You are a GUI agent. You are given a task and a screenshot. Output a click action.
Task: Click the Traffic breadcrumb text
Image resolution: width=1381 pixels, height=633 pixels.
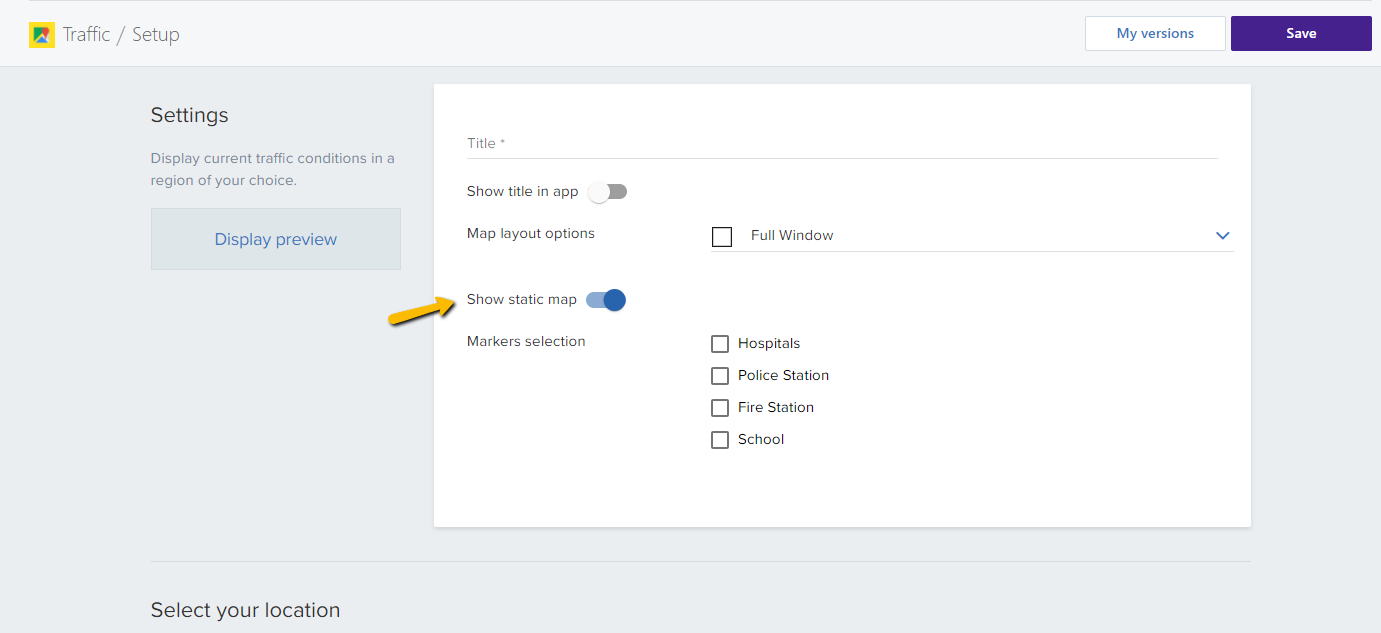click(86, 35)
